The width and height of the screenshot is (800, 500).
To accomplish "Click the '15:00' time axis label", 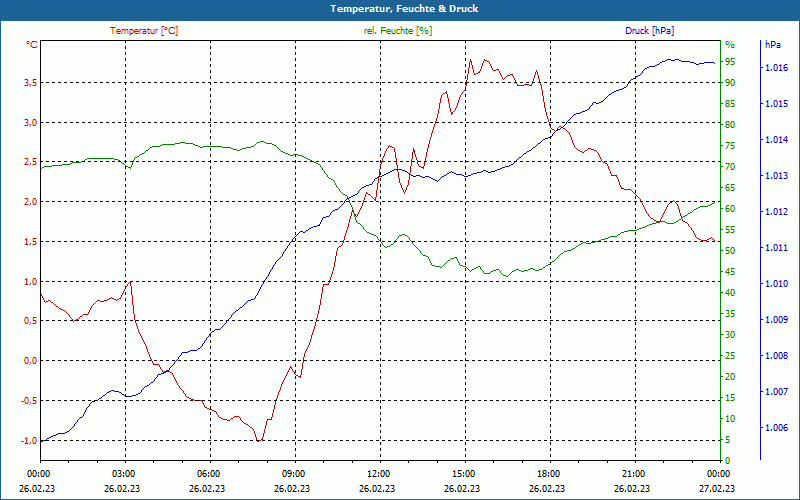I will coord(464,474).
